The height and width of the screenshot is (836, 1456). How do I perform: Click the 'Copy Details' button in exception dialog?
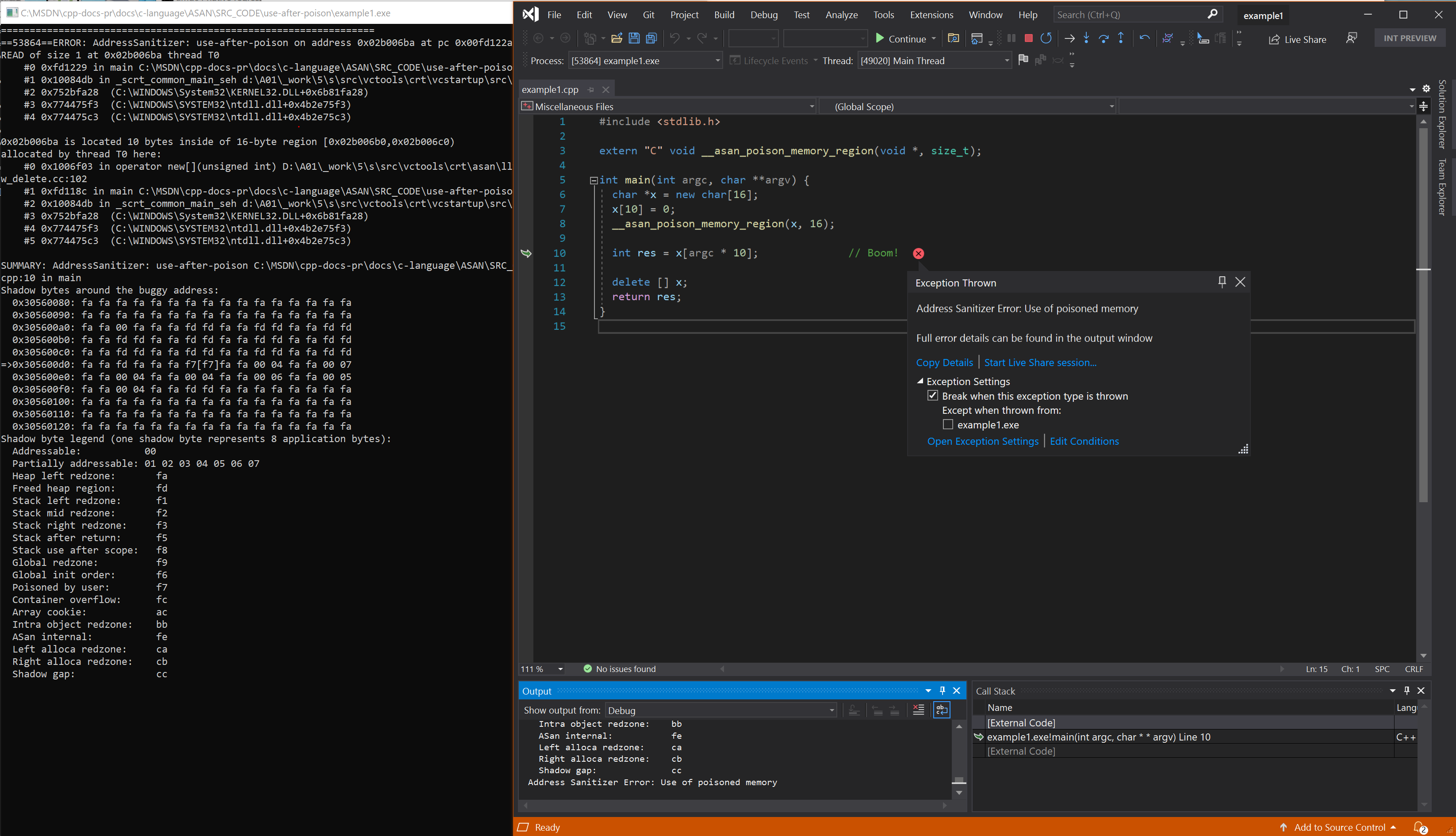[944, 362]
